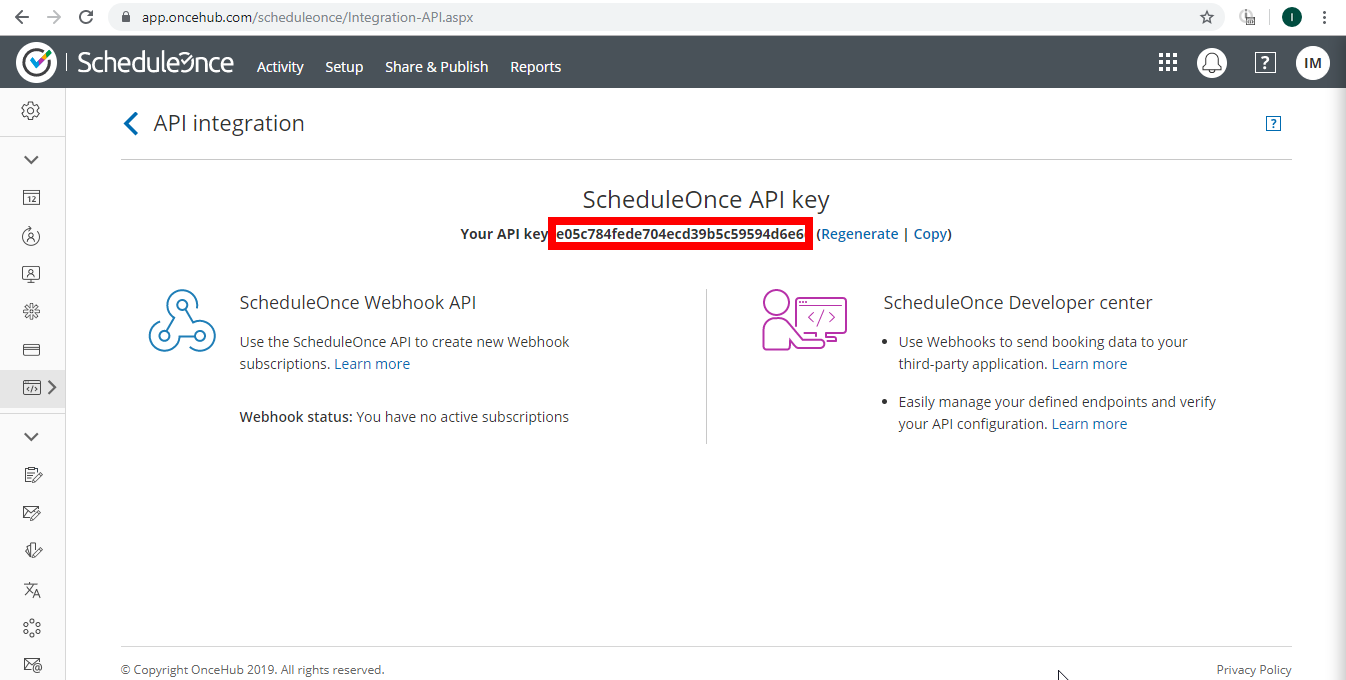Open the IM user profile menu

pos(1313,63)
